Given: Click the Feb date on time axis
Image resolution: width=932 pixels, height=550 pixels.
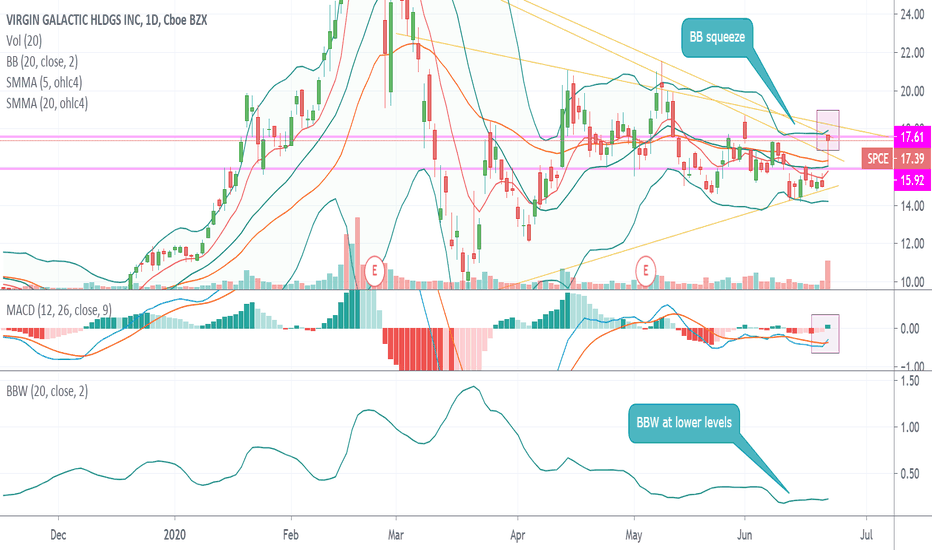Looking at the screenshot, I should (291, 535).
